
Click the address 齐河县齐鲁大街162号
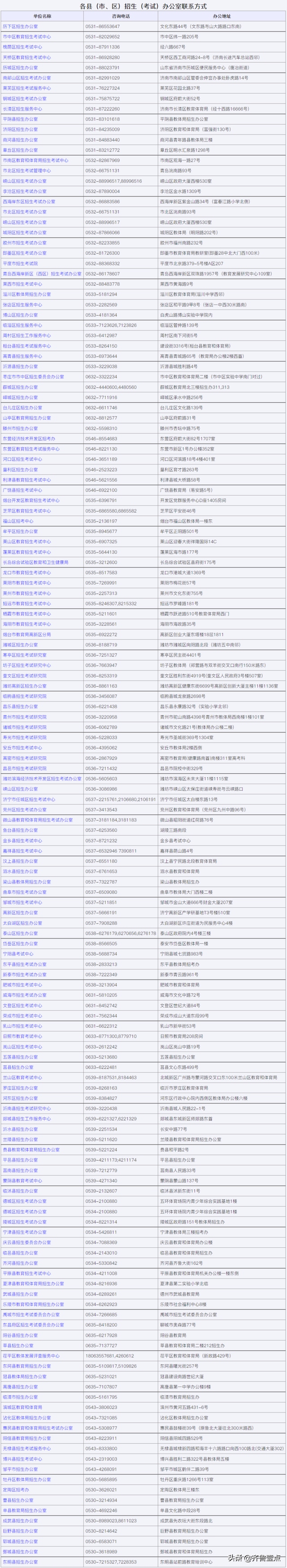point(182,1263)
